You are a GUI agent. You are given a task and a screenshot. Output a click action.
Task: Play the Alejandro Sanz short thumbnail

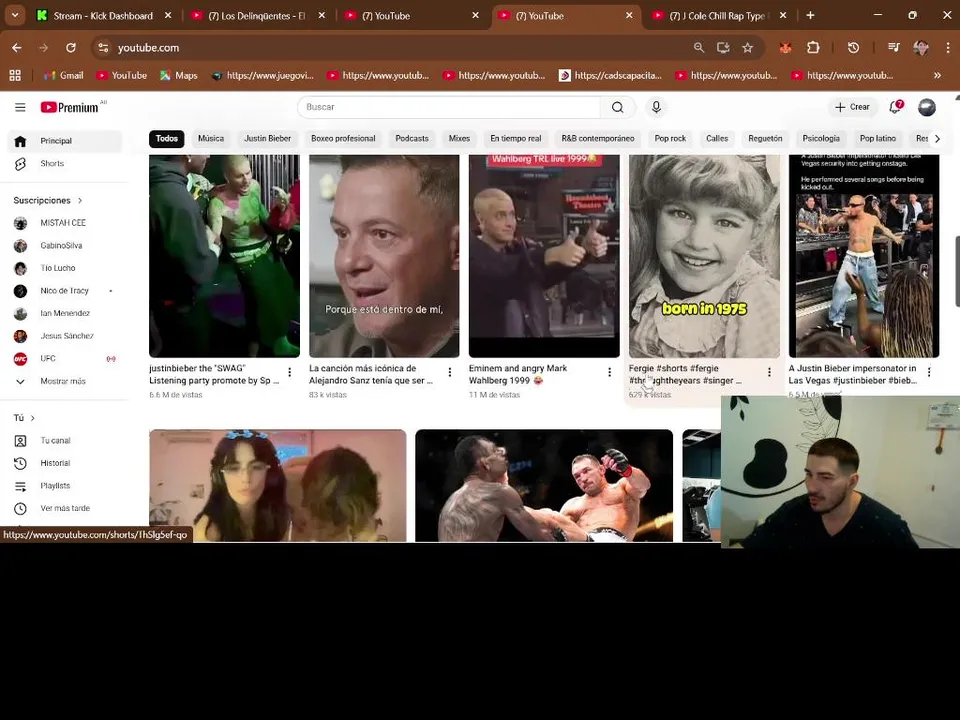[x=384, y=256]
